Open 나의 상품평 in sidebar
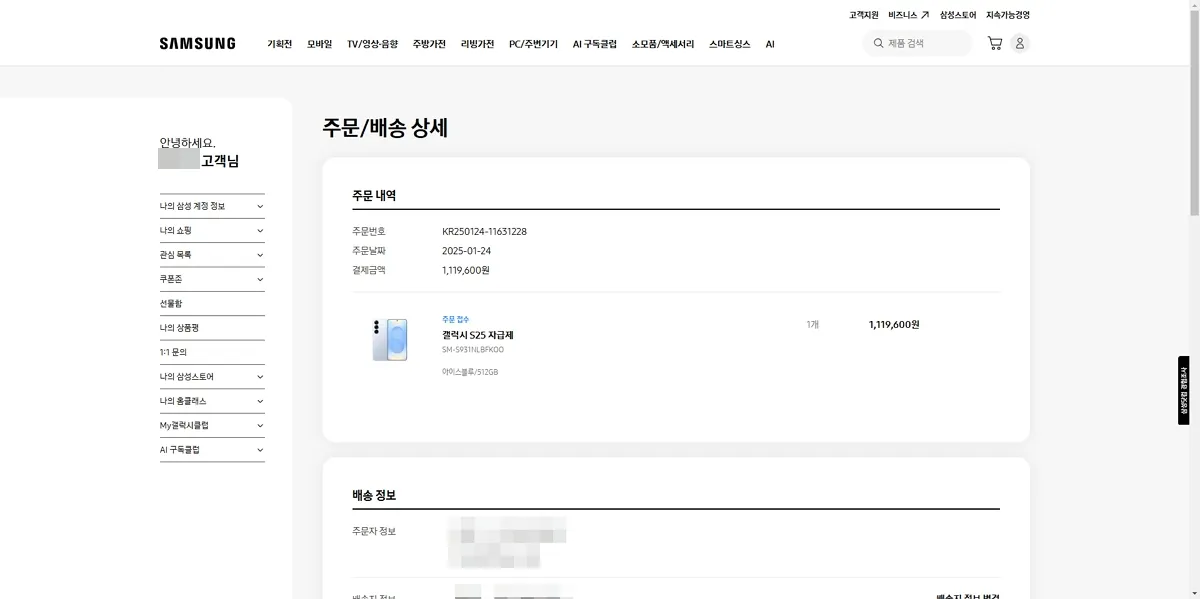The width and height of the screenshot is (1200, 599). 178,328
